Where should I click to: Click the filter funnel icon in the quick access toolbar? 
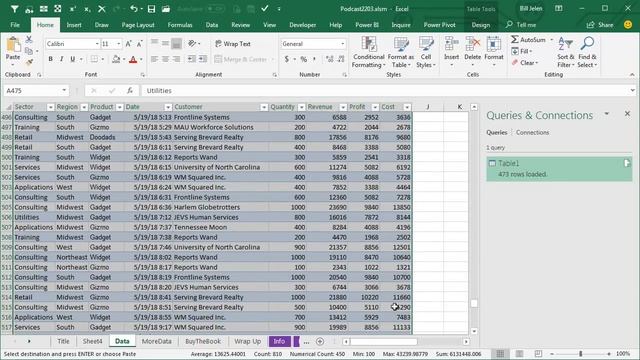click(14, 9)
